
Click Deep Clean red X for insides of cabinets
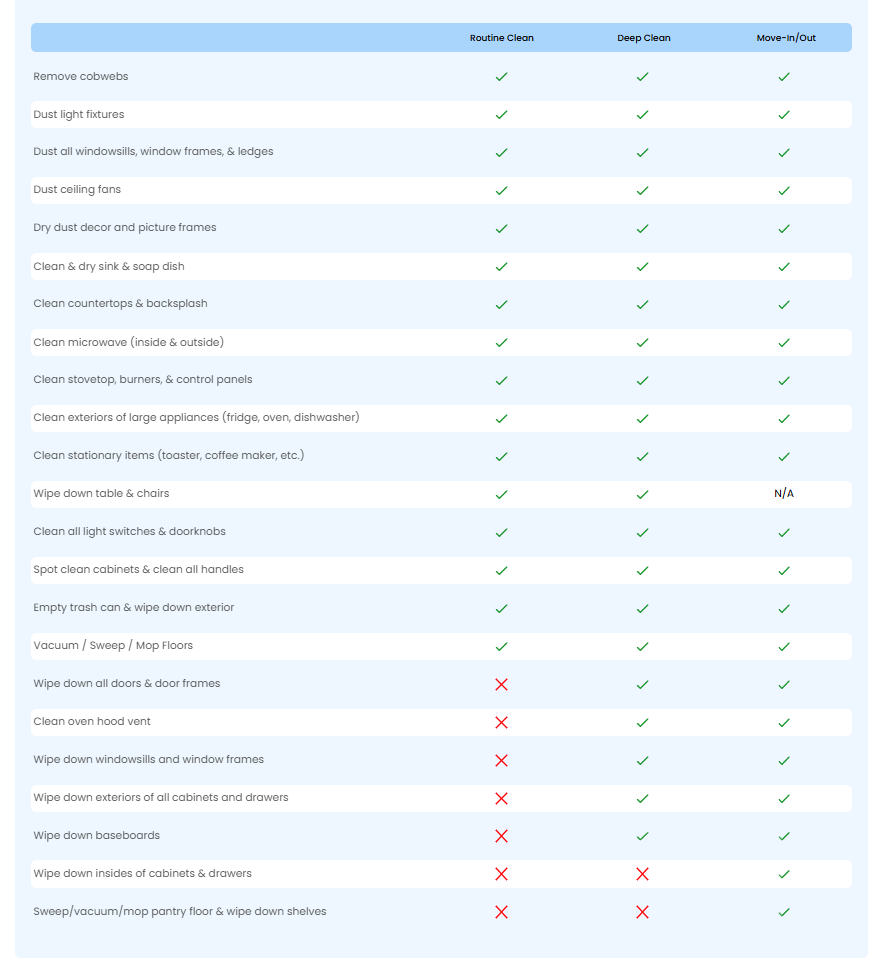[x=642, y=874]
